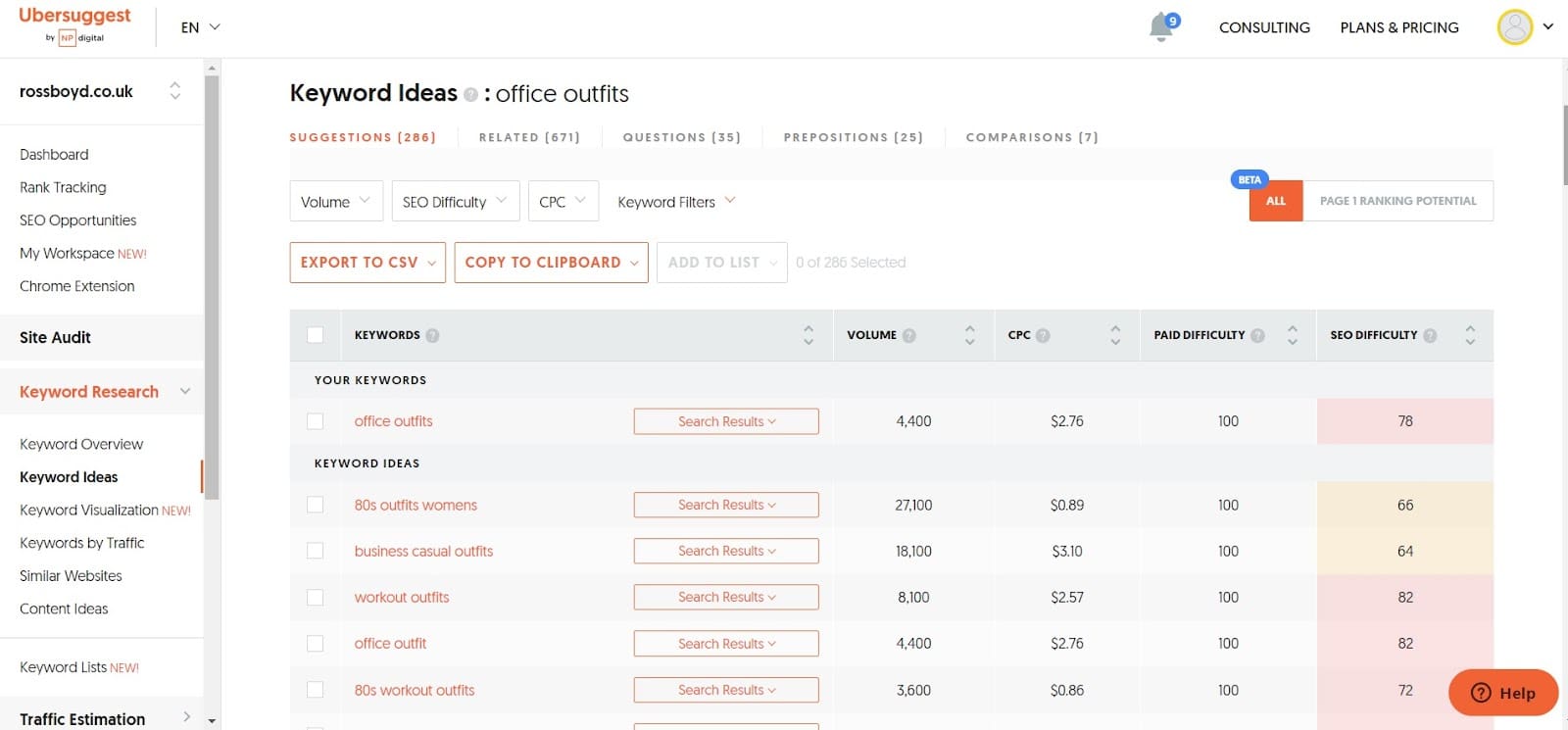This screenshot has height=730, width=1568.
Task: Switch to QUESTIONS (35) tab
Action: (682, 137)
